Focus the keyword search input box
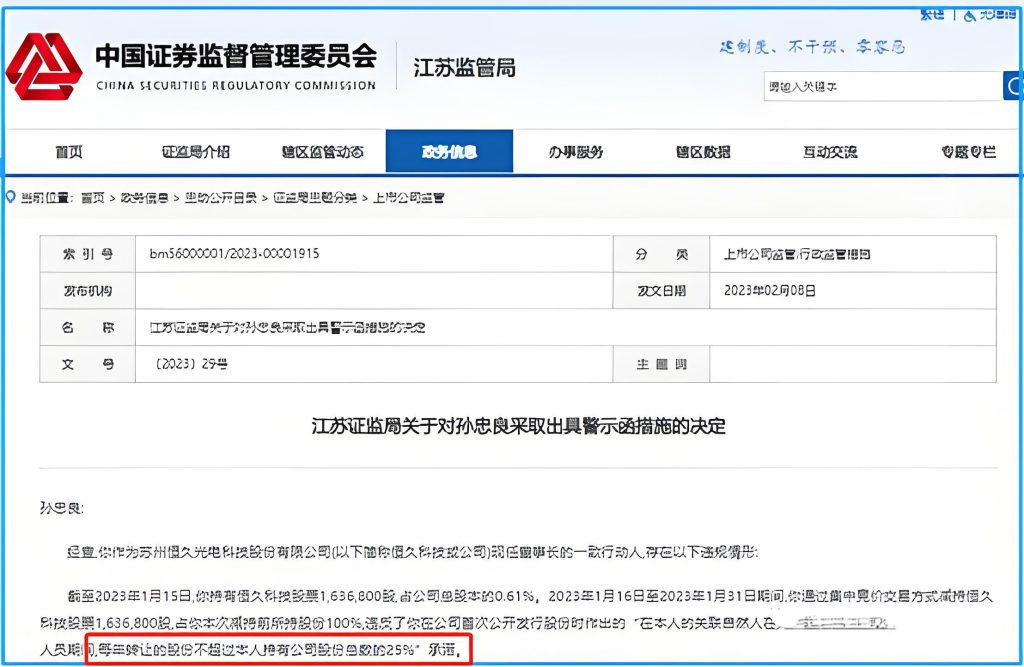 [882, 87]
